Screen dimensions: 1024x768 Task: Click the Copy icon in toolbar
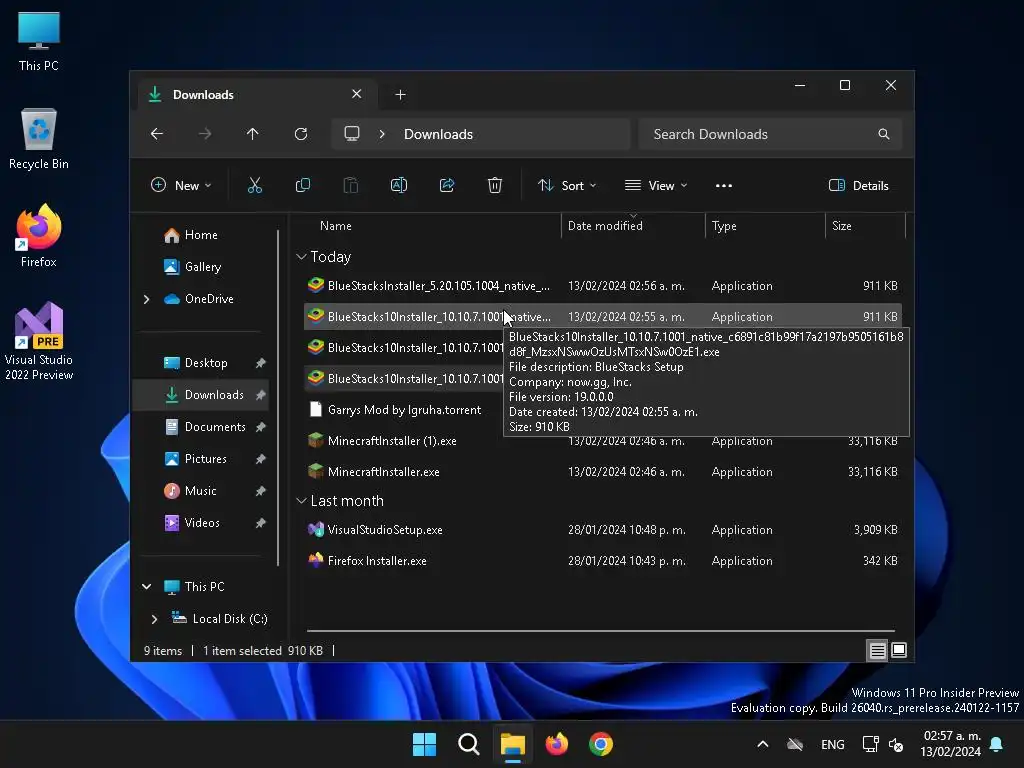click(302, 185)
